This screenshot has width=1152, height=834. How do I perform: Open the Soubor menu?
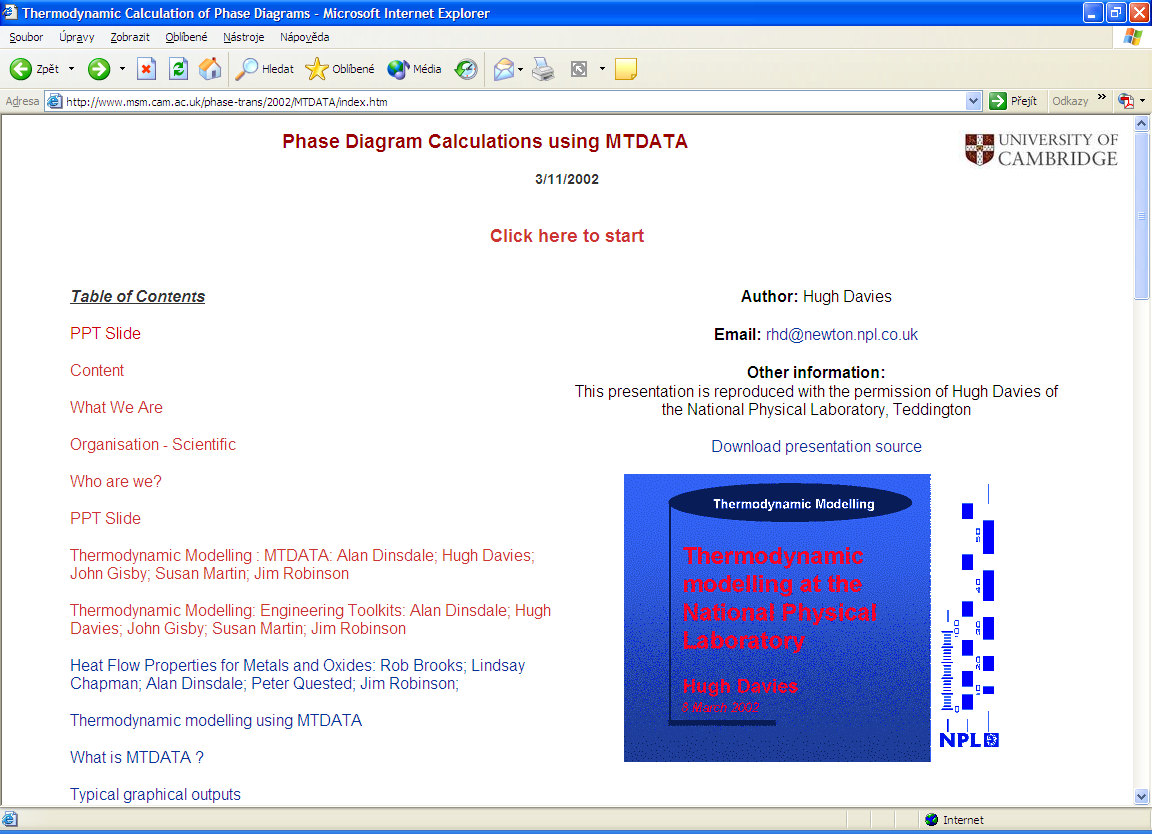coord(26,37)
